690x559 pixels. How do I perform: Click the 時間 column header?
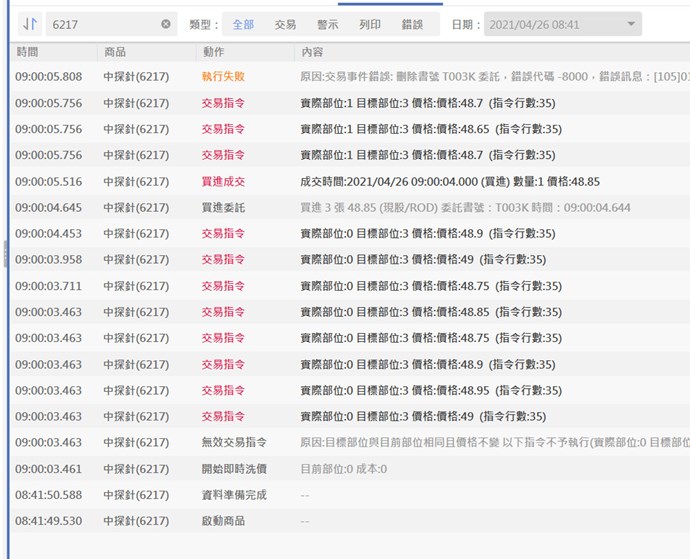tap(28, 51)
